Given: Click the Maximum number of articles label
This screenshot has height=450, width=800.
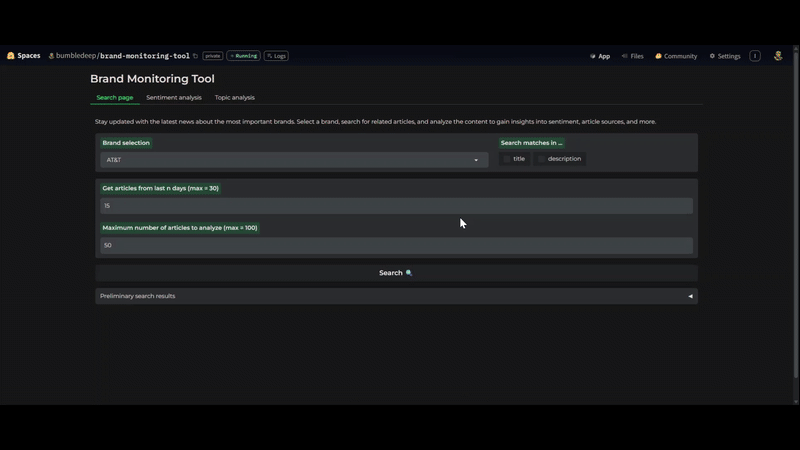Looking at the screenshot, I should click(180, 228).
